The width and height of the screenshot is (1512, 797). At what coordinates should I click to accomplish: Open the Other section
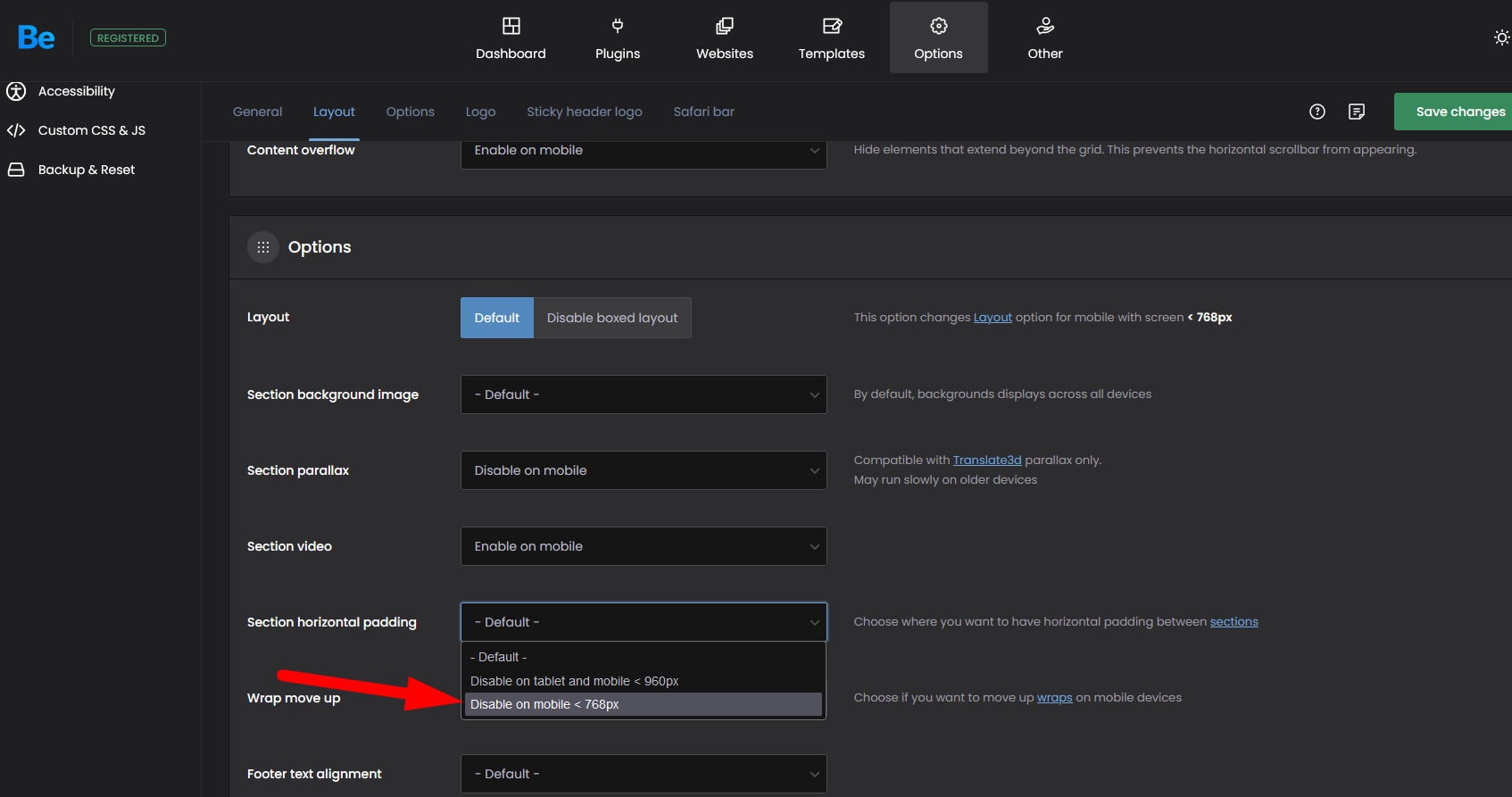click(1045, 37)
